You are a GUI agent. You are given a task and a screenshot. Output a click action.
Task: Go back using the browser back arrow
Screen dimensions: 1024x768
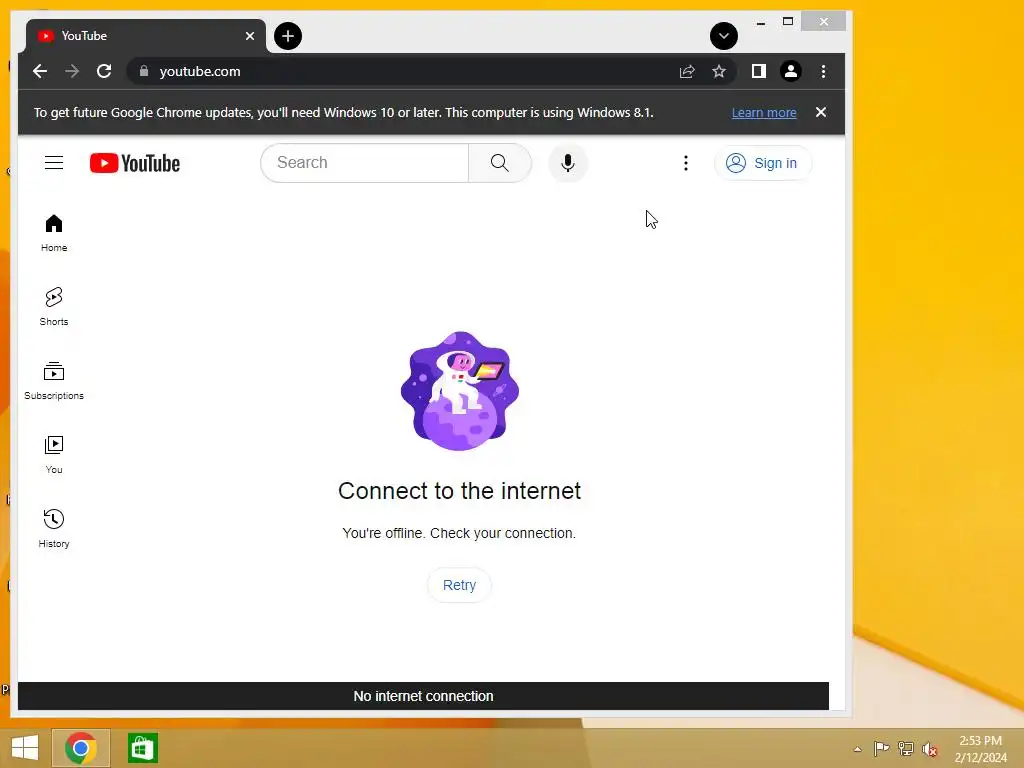click(x=40, y=71)
